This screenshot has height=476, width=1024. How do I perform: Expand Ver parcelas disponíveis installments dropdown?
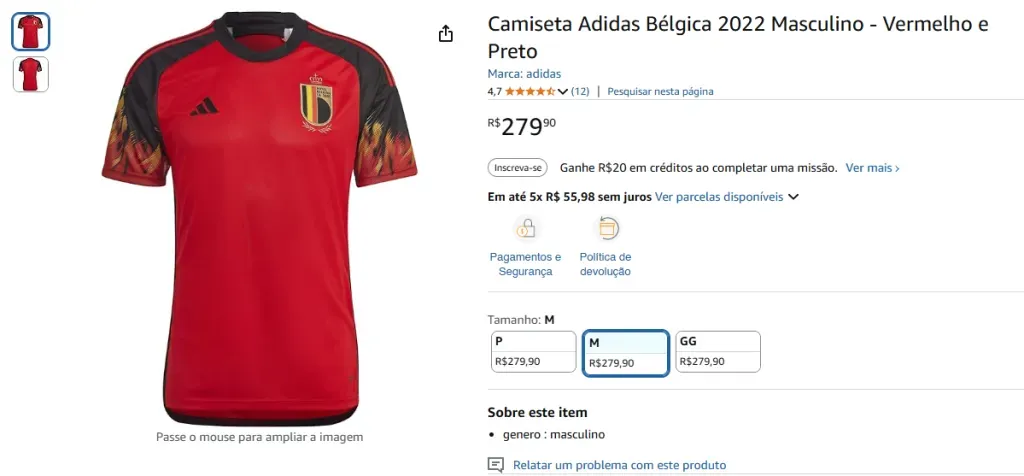(x=793, y=197)
